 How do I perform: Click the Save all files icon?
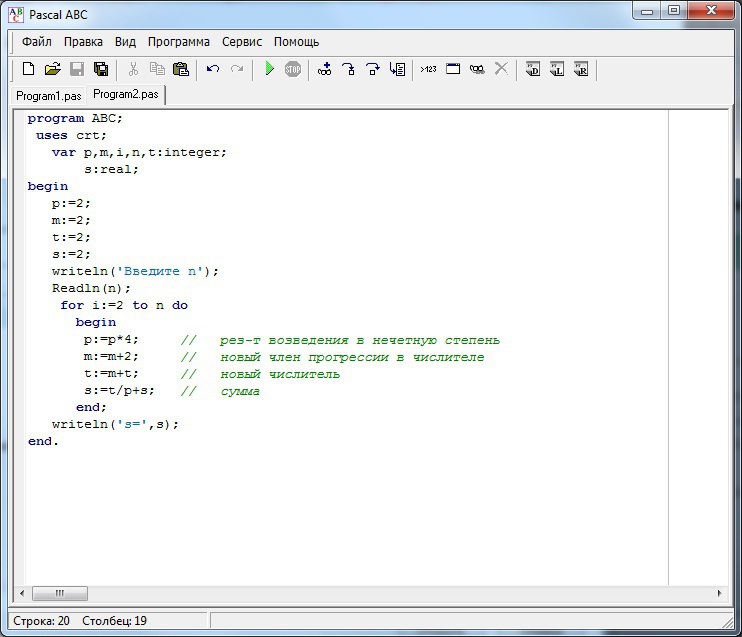coord(101,69)
